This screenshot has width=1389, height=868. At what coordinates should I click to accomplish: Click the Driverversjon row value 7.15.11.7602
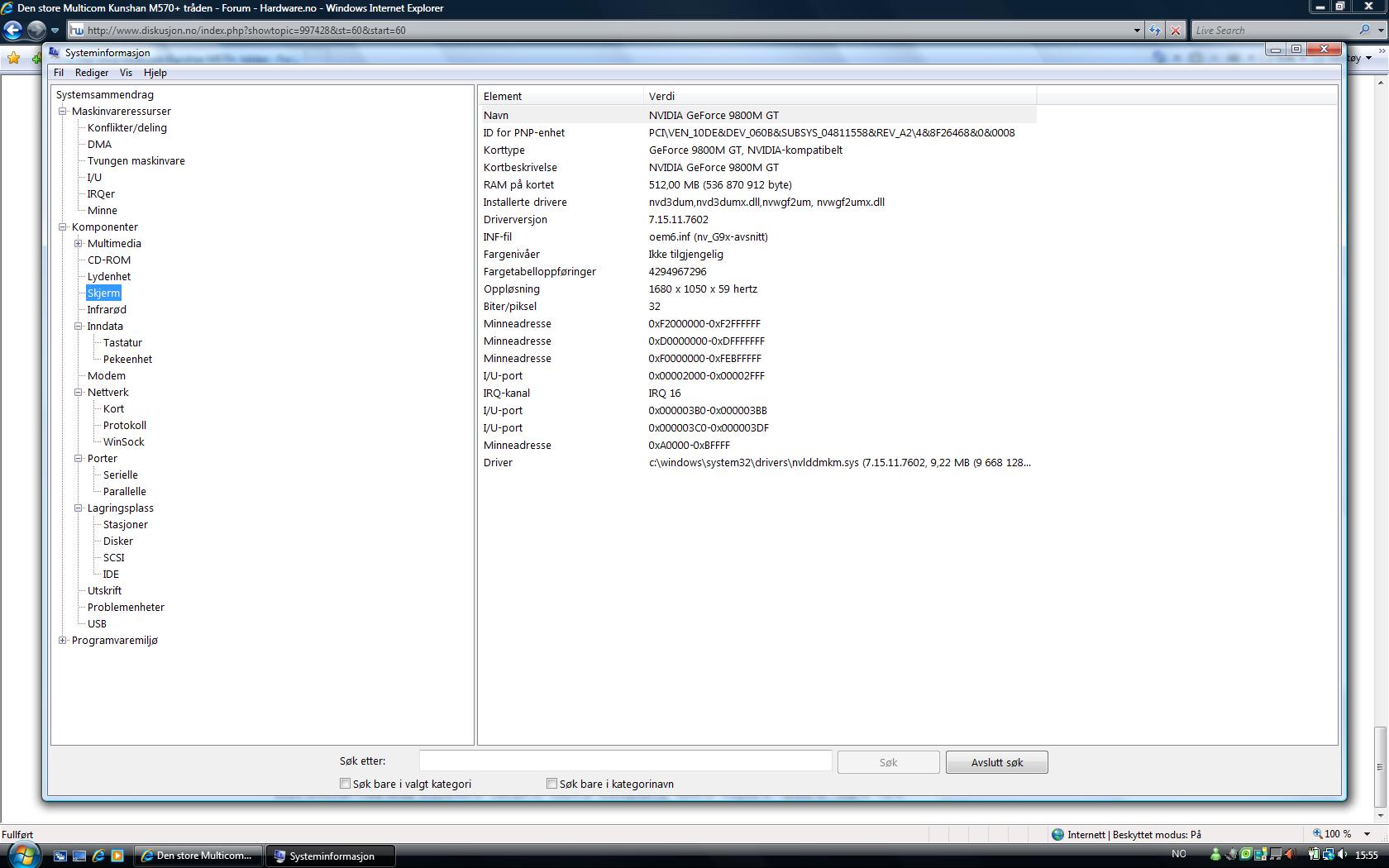[679, 220]
